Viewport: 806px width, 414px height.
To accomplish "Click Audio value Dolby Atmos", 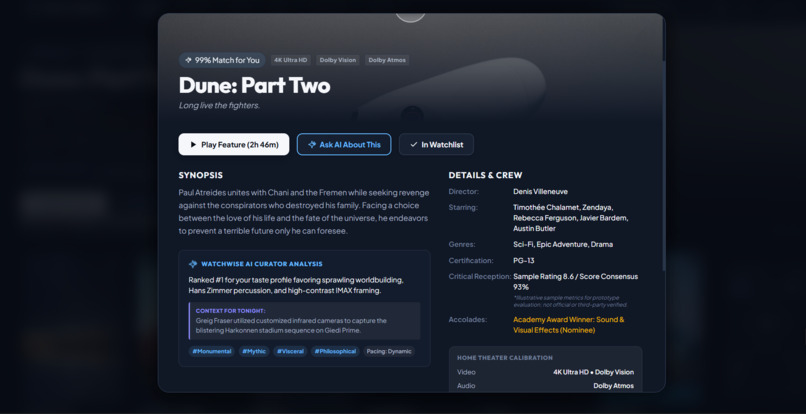I will (614, 386).
